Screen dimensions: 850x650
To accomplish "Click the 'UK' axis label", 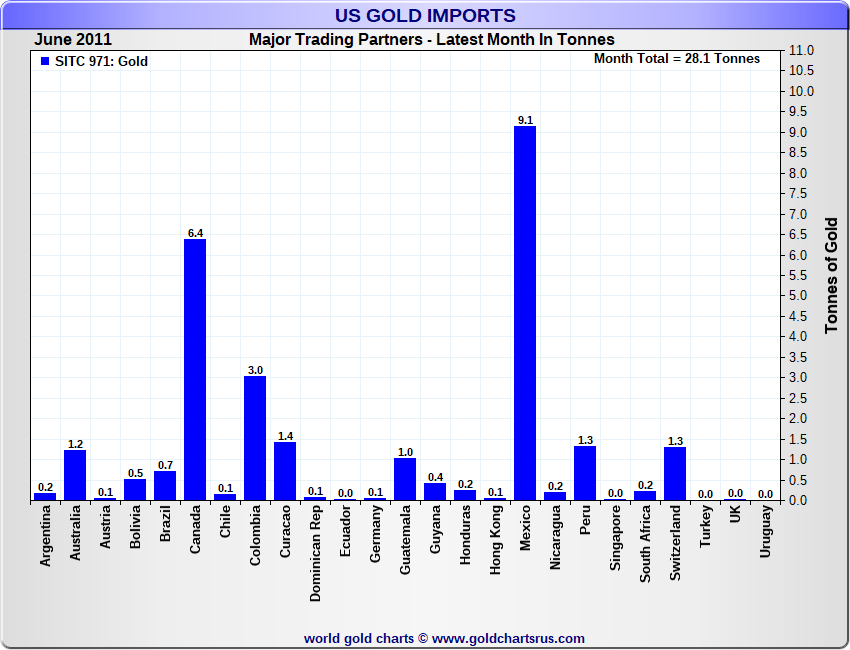I will (736, 514).
